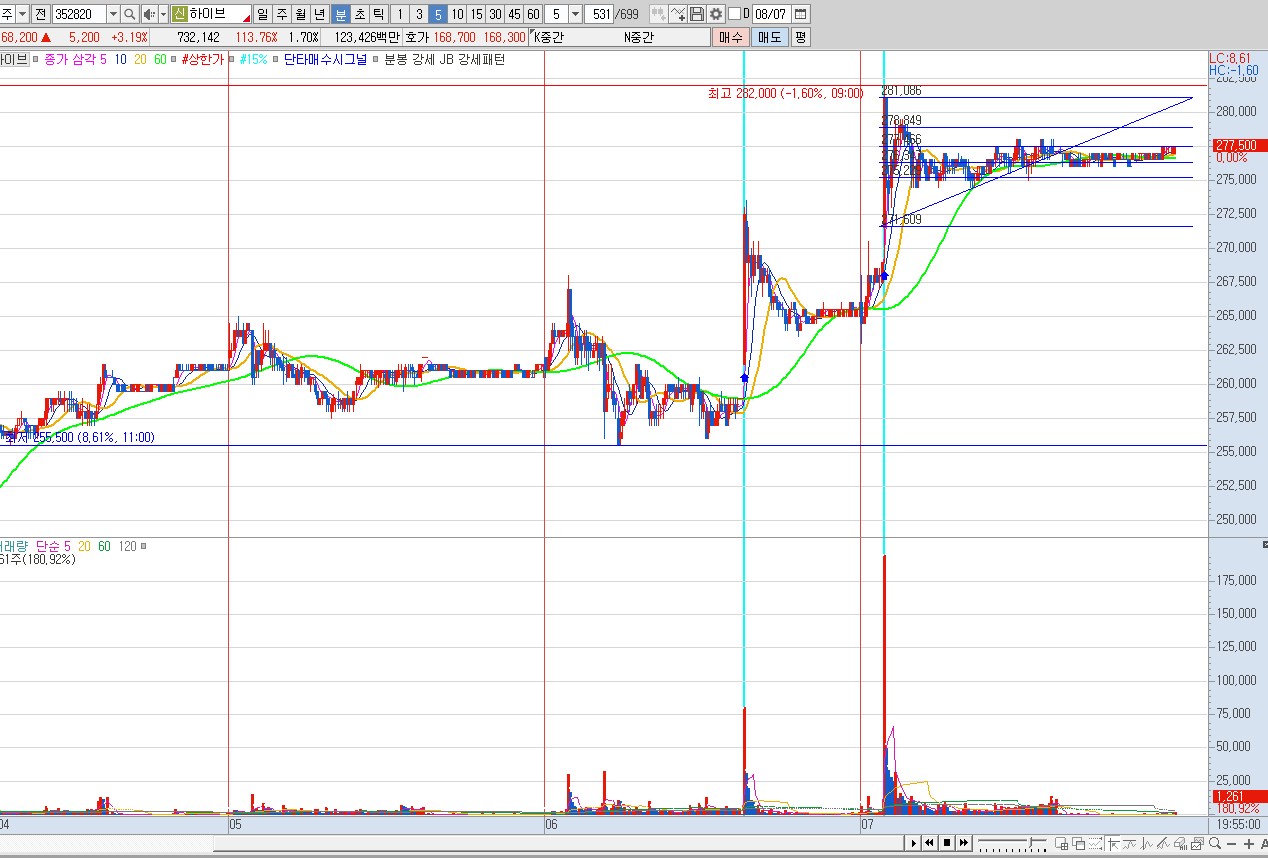
Task: Zoom out with the minus icon
Action: [1232, 843]
